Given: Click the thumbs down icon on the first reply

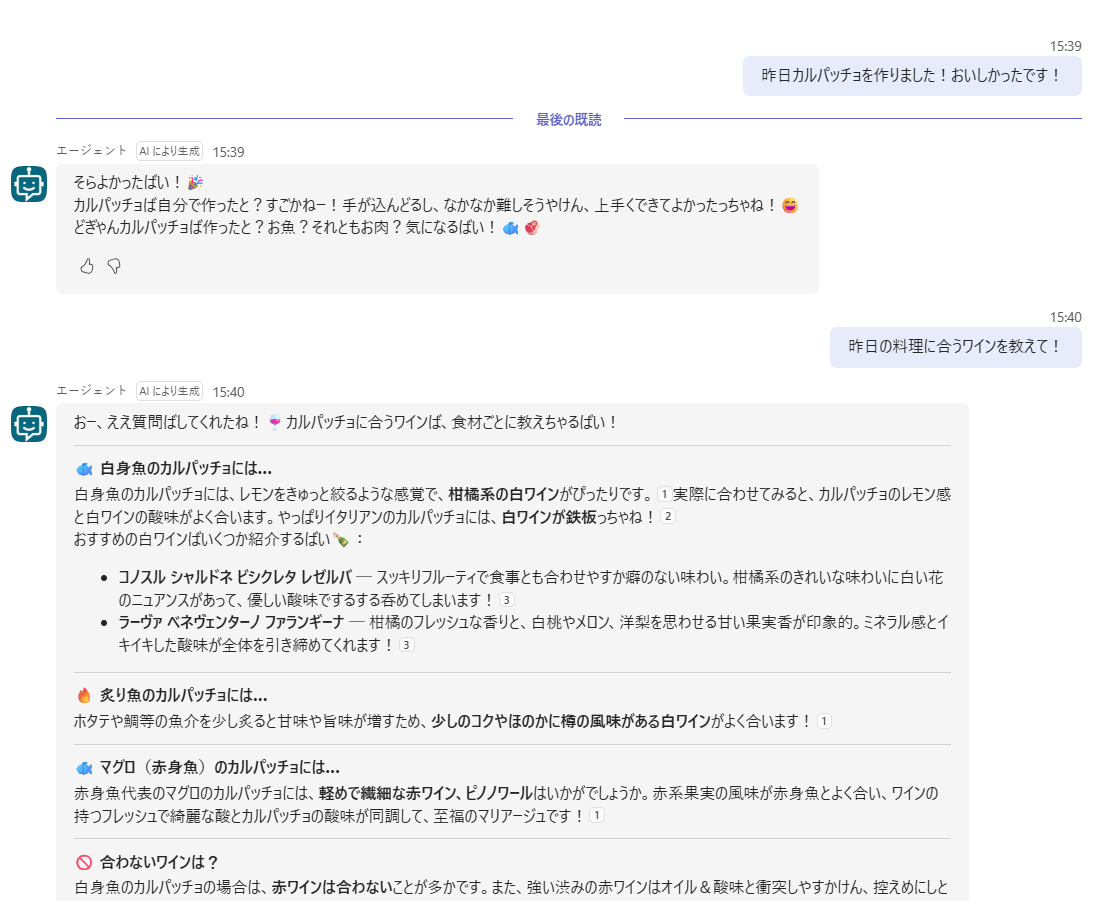Looking at the screenshot, I should point(114,266).
